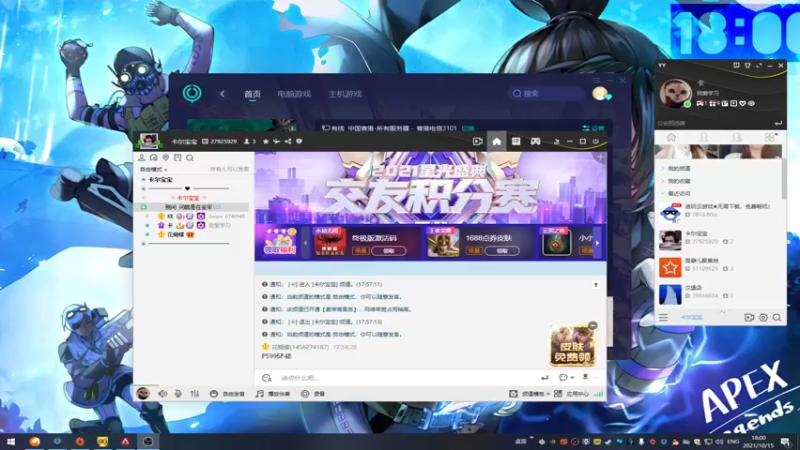Open YY main window home tab
Viewport: 800px width, 450px height.
point(671,137)
